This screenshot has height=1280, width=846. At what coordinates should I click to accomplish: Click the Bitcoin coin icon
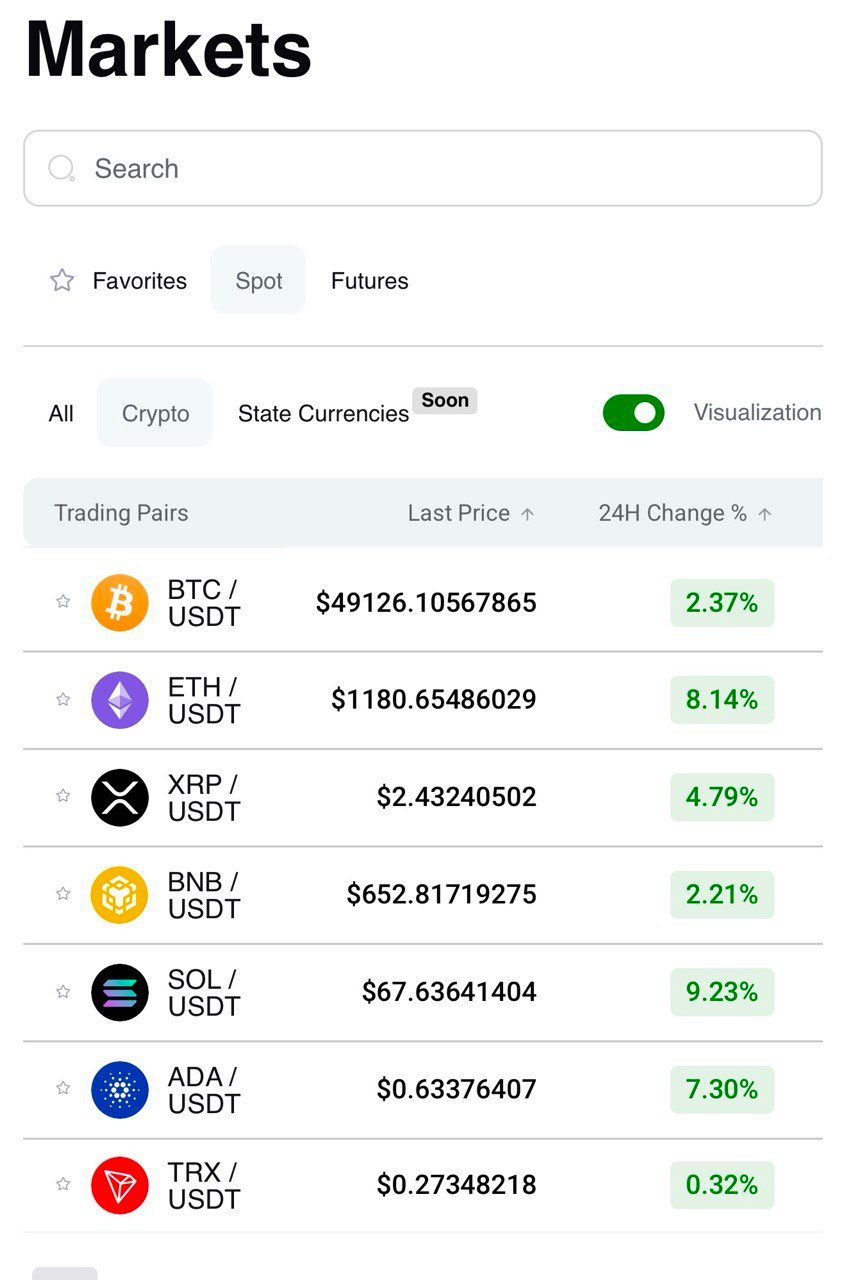pyautogui.click(x=120, y=603)
